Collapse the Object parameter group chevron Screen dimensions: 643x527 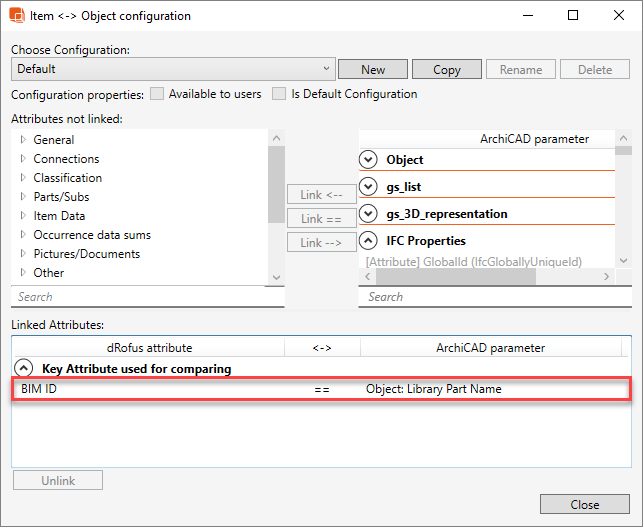coord(368,160)
